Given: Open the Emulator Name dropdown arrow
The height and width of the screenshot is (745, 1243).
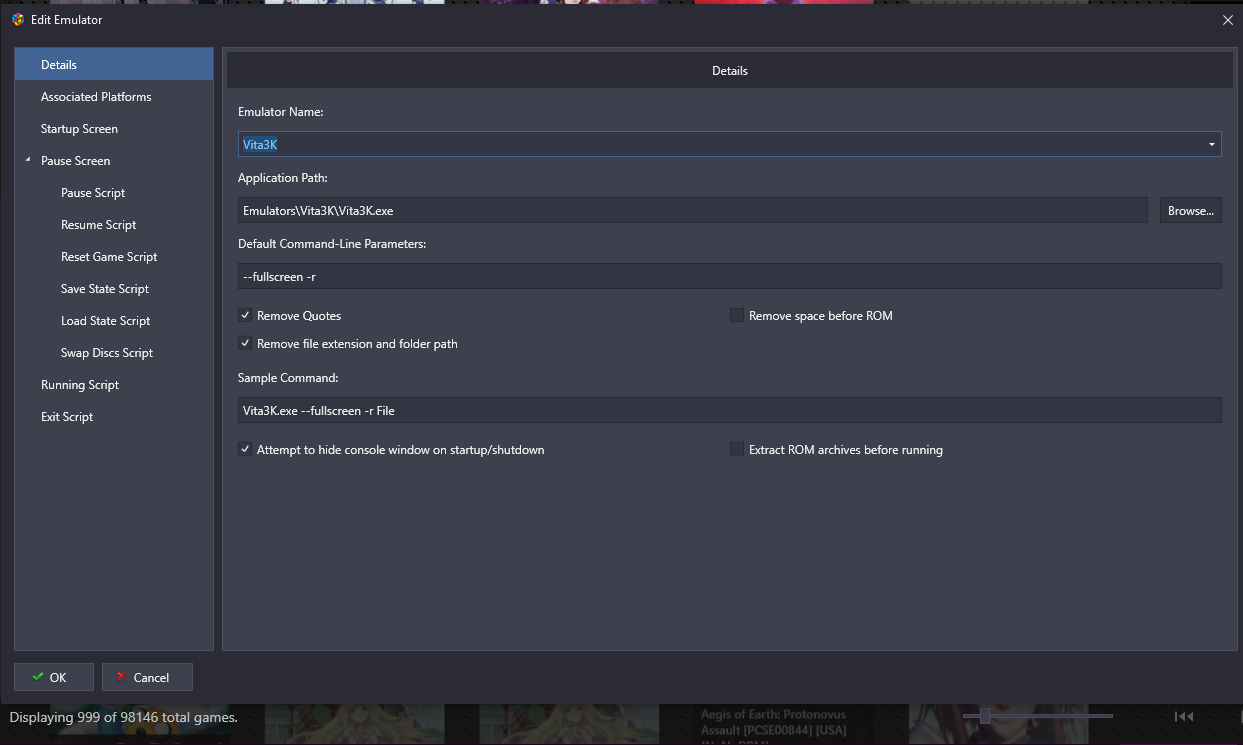Looking at the screenshot, I should pyautogui.click(x=1212, y=144).
